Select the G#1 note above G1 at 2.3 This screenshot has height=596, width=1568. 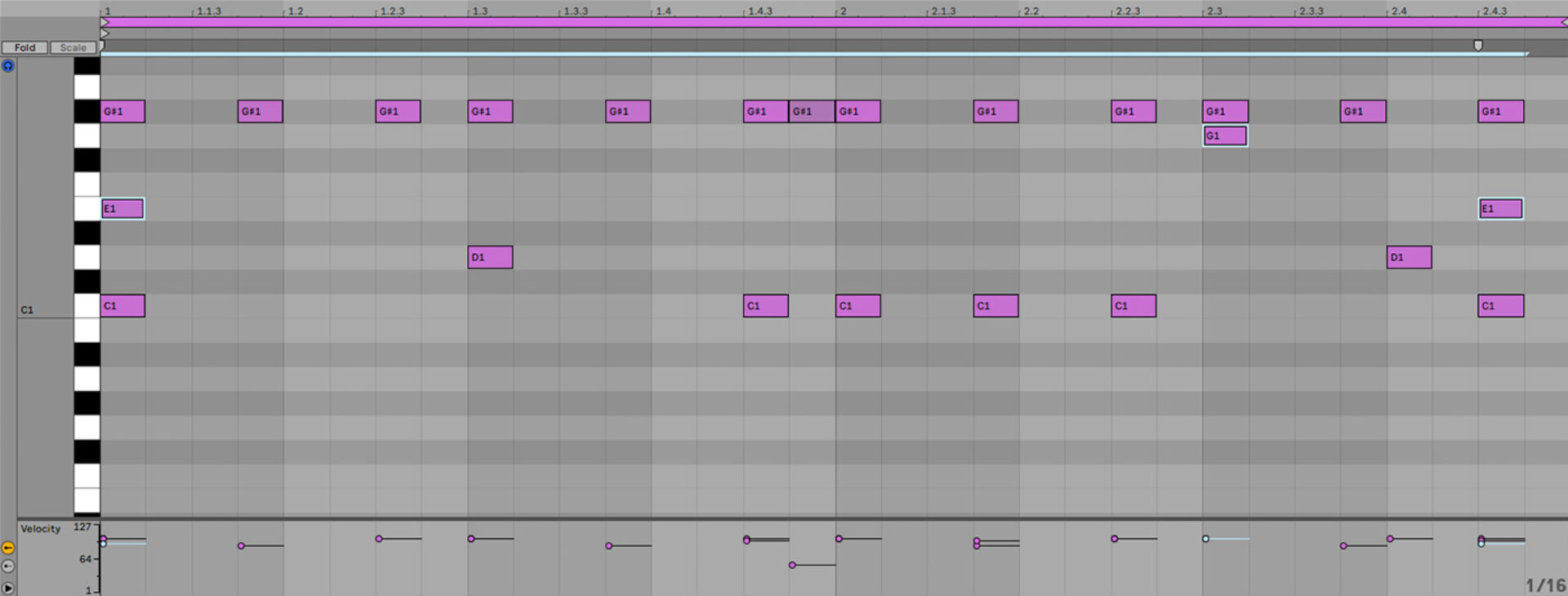click(x=1225, y=111)
